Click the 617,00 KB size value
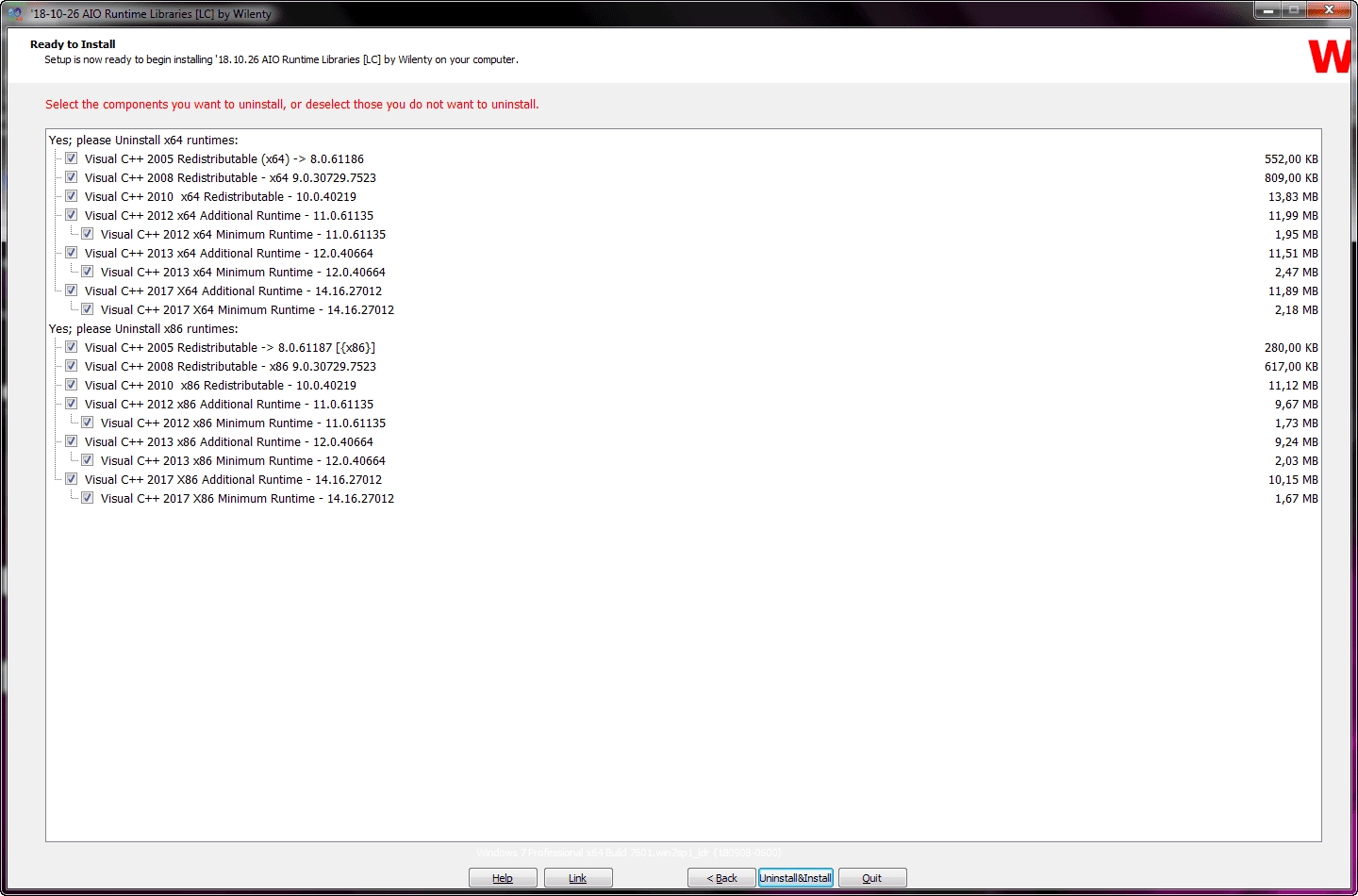1358x896 pixels. pos(1291,367)
